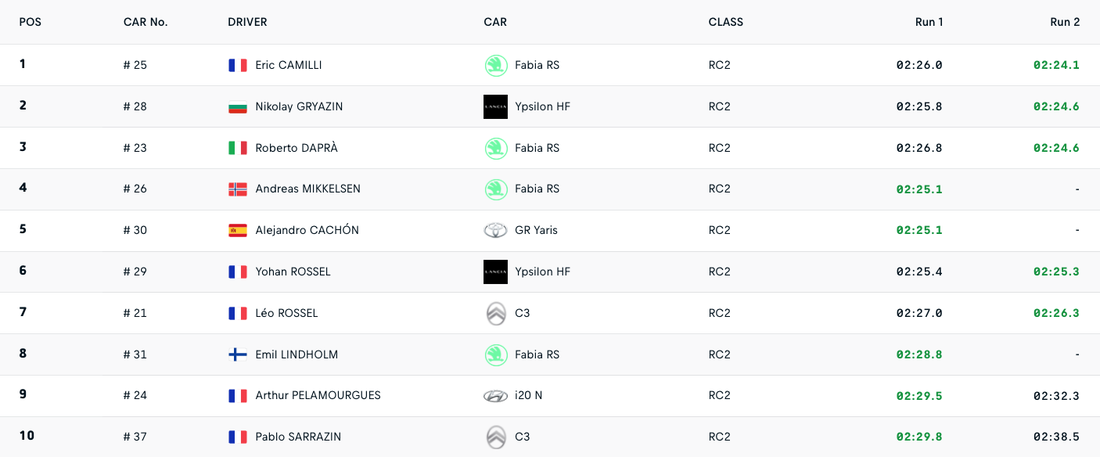Click Emil Lindholm's Finnish flag
The width and height of the screenshot is (1100, 457).
pos(237,354)
